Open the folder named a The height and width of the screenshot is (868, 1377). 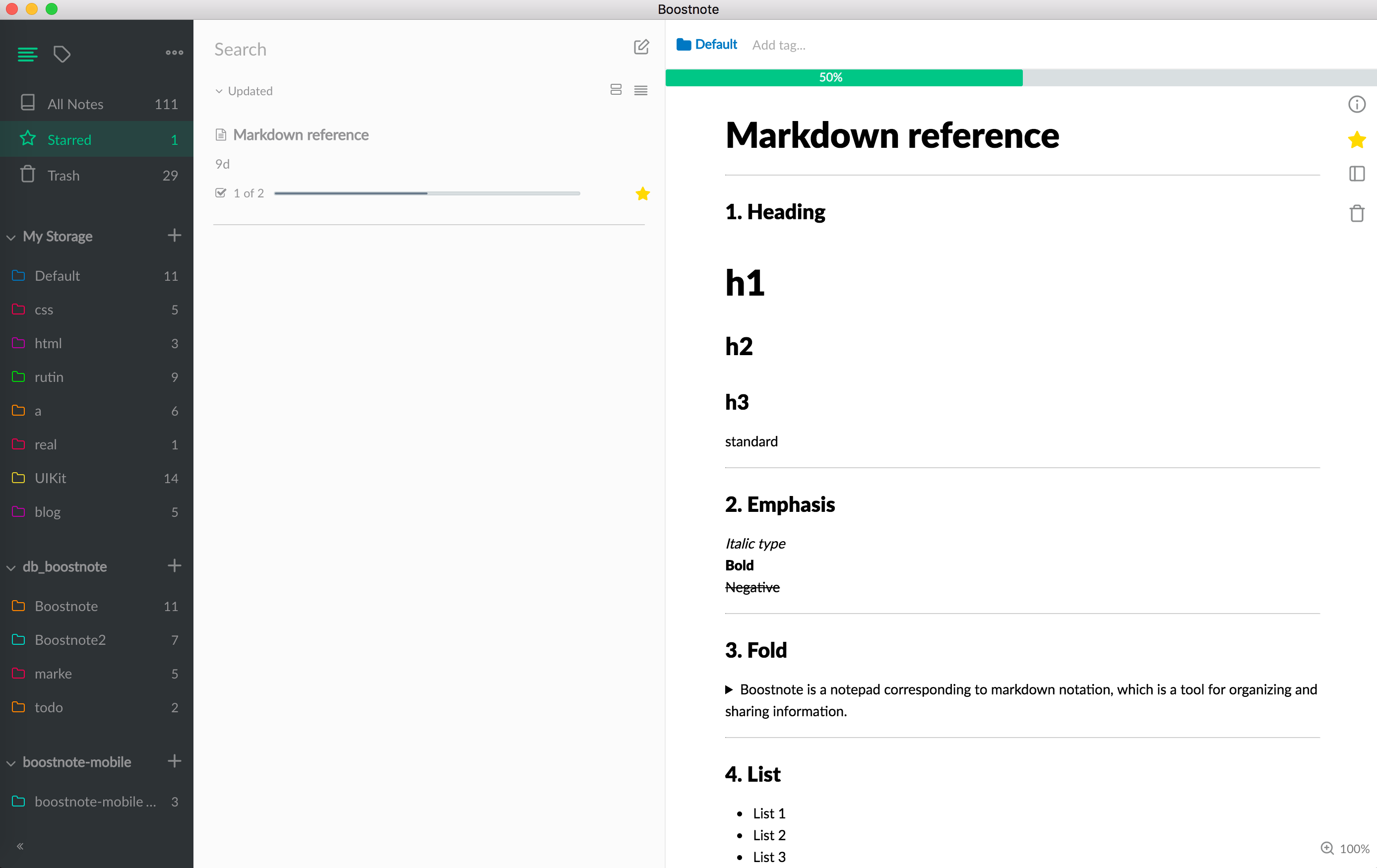point(97,411)
